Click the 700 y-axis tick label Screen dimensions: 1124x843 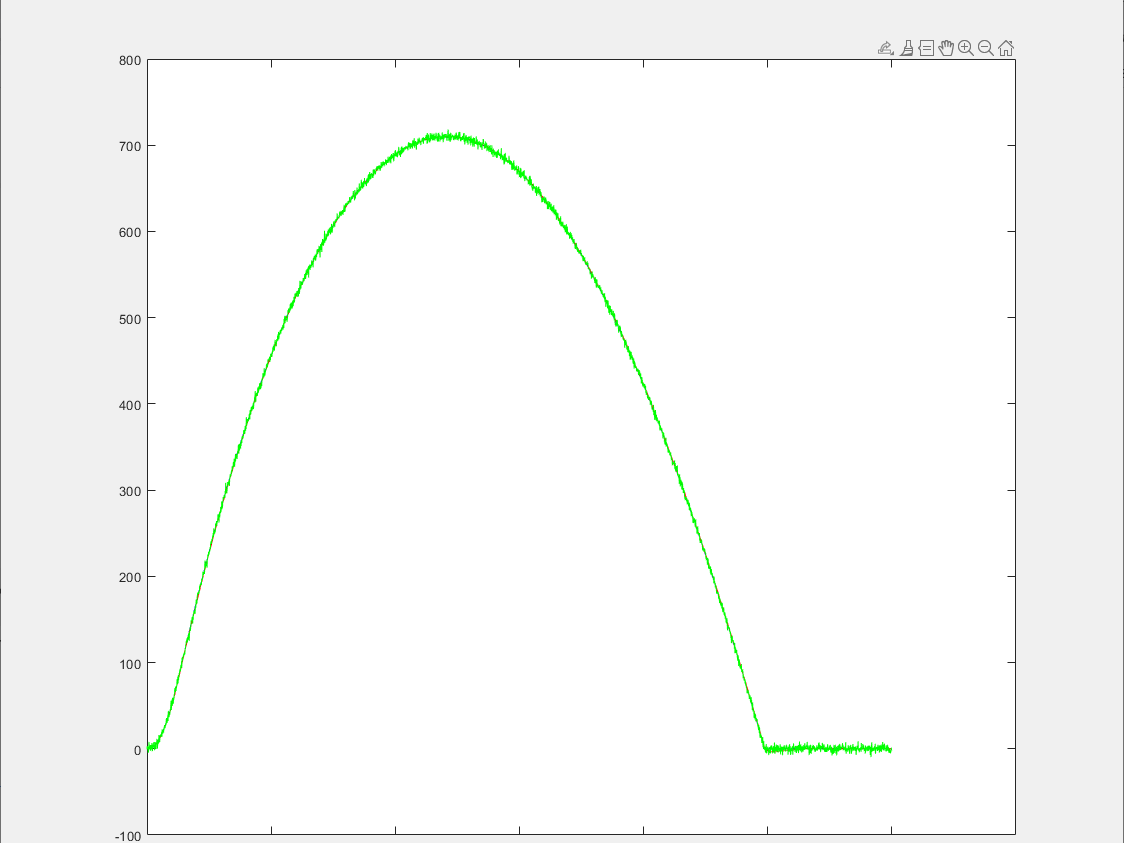coord(129,146)
